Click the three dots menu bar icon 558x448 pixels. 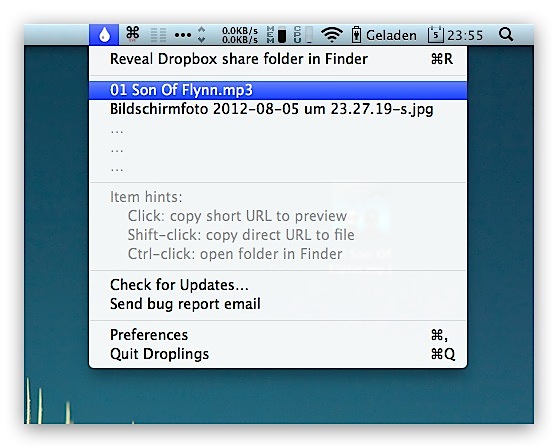(x=183, y=35)
